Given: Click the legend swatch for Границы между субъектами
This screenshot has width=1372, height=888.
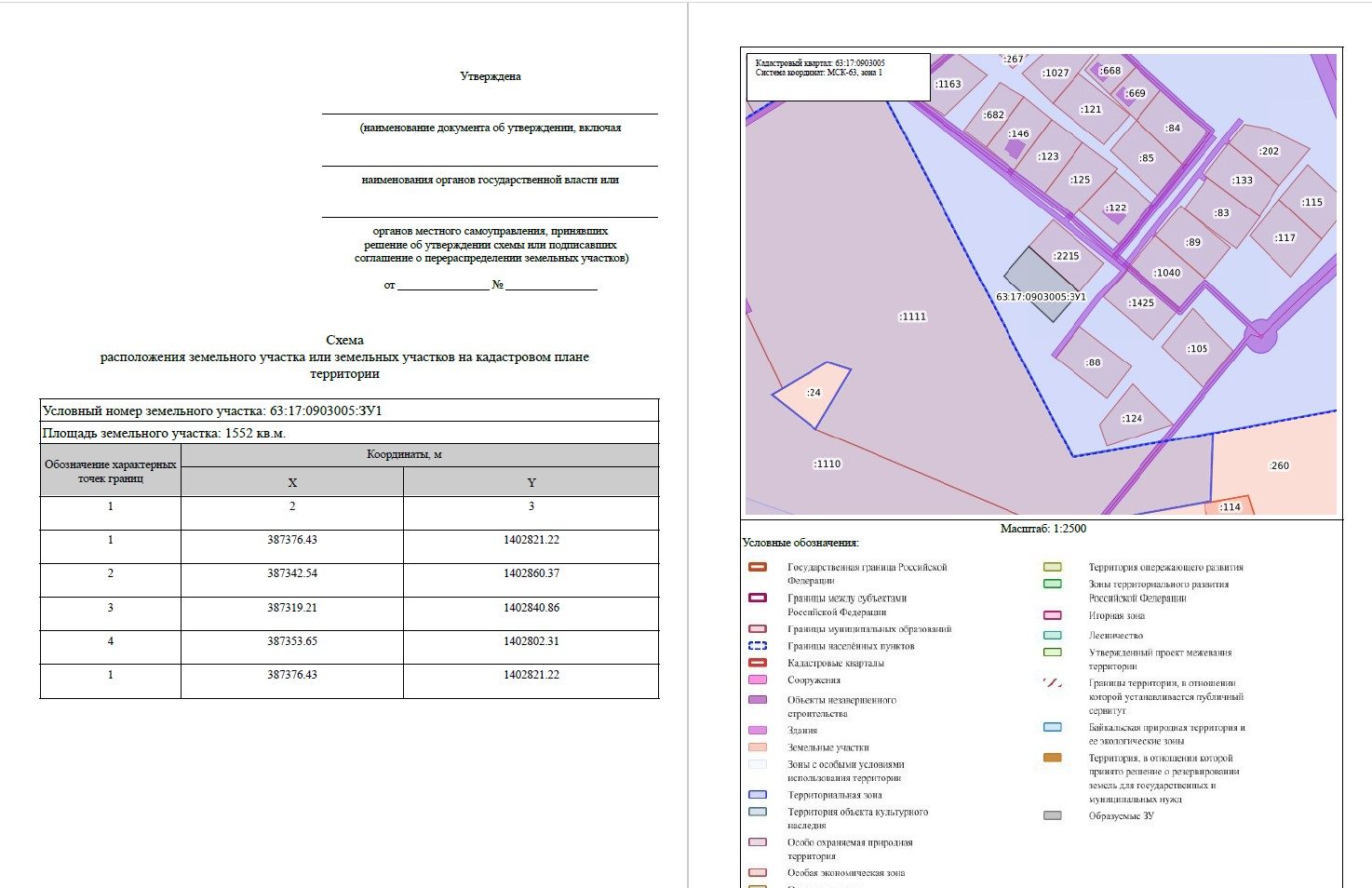Looking at the screenshot, I should coord(758,598).
